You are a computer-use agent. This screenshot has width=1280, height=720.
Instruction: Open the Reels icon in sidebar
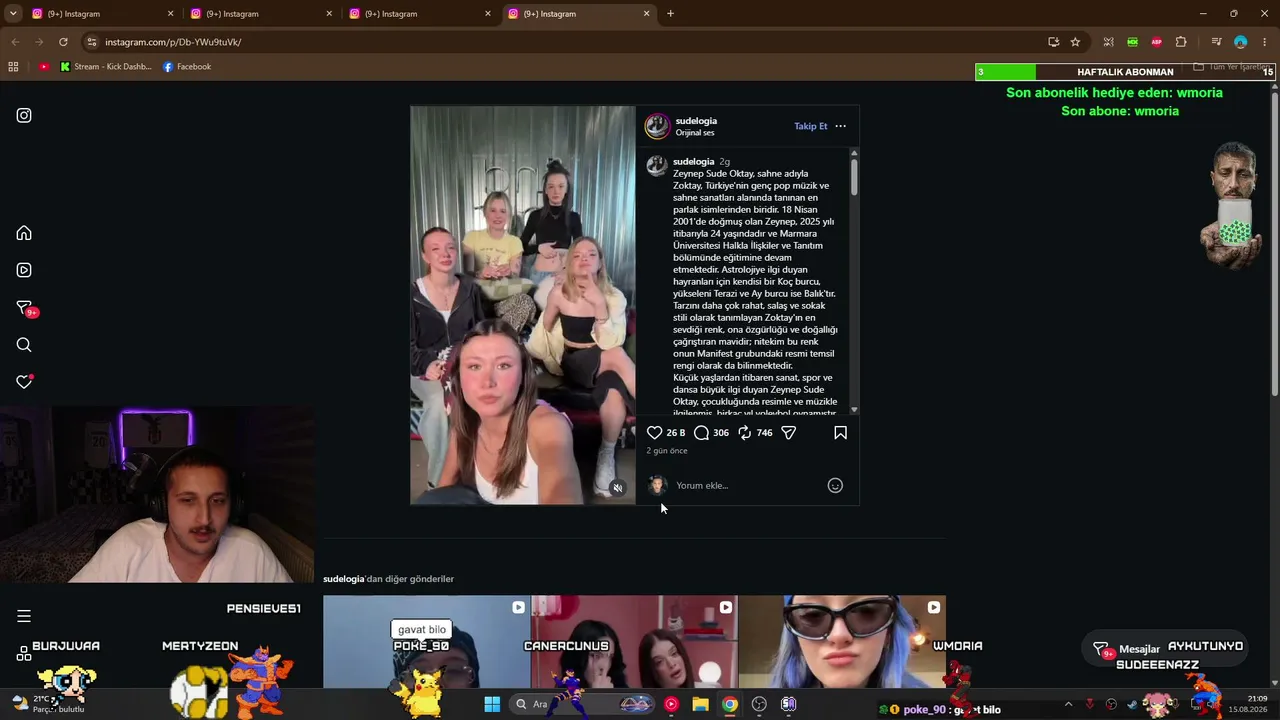(x=24, y=270)
